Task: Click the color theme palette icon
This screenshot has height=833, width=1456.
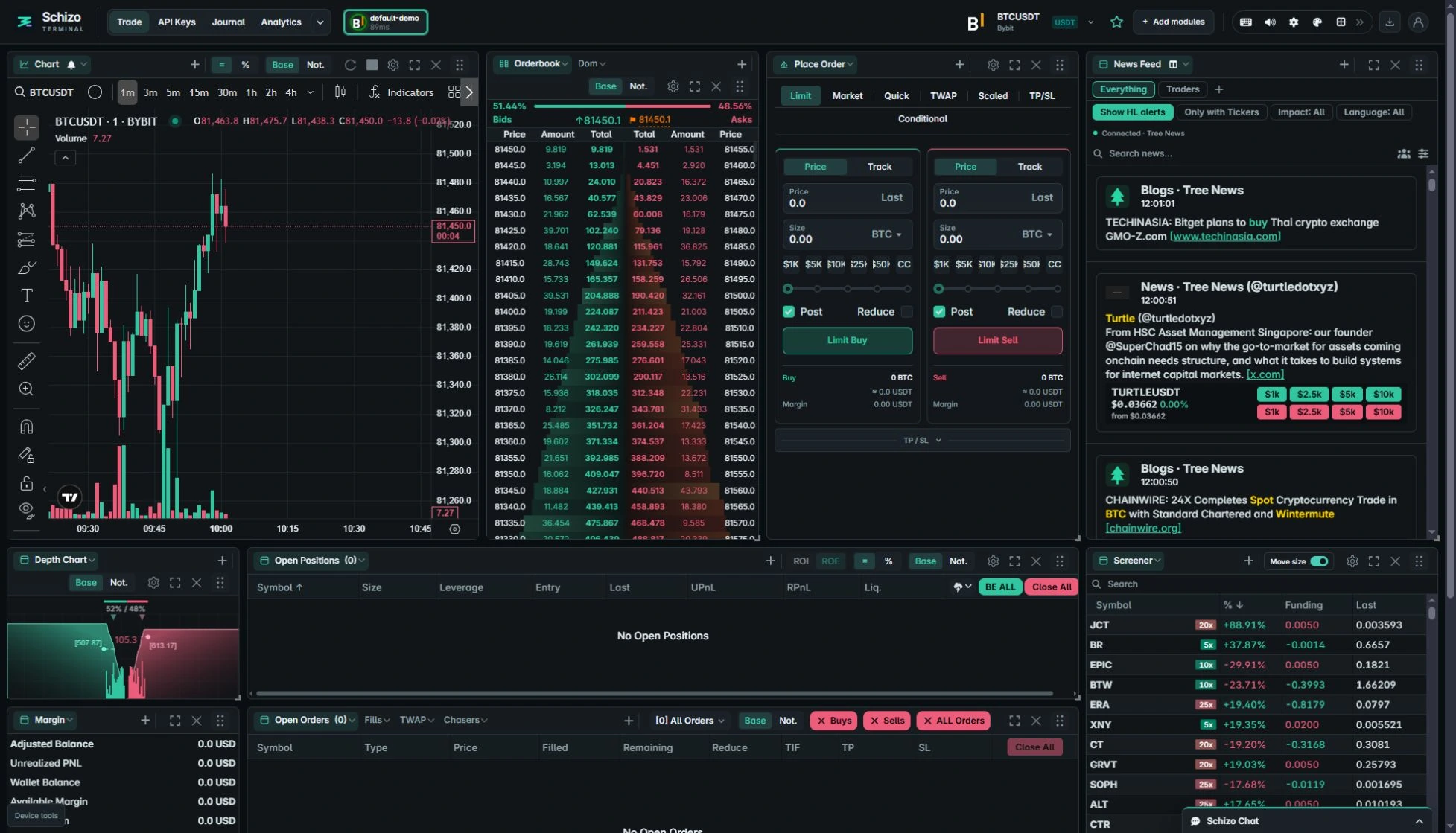Action: point(1317,22)
